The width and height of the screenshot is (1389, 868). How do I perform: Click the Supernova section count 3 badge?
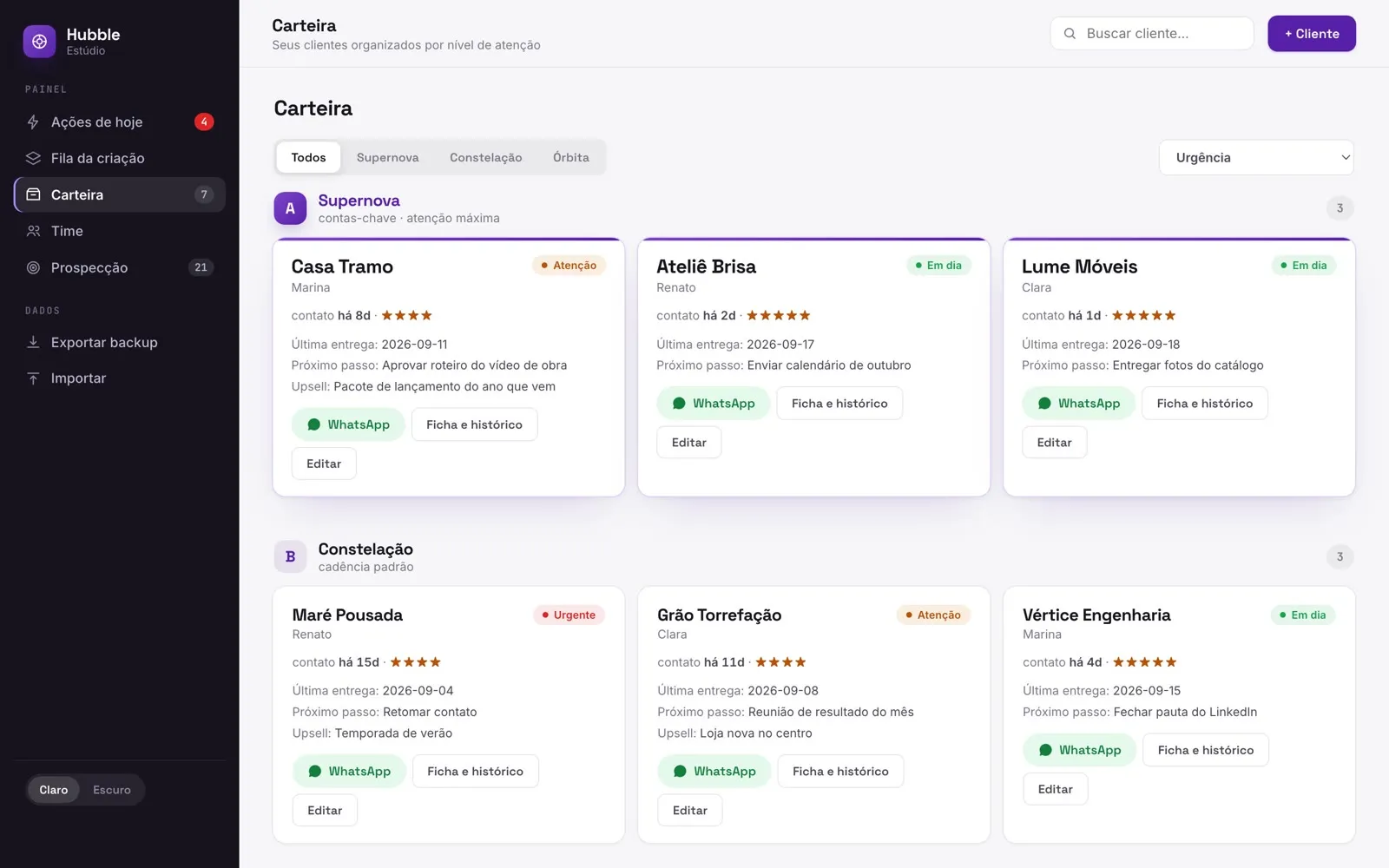[1340, 208]
